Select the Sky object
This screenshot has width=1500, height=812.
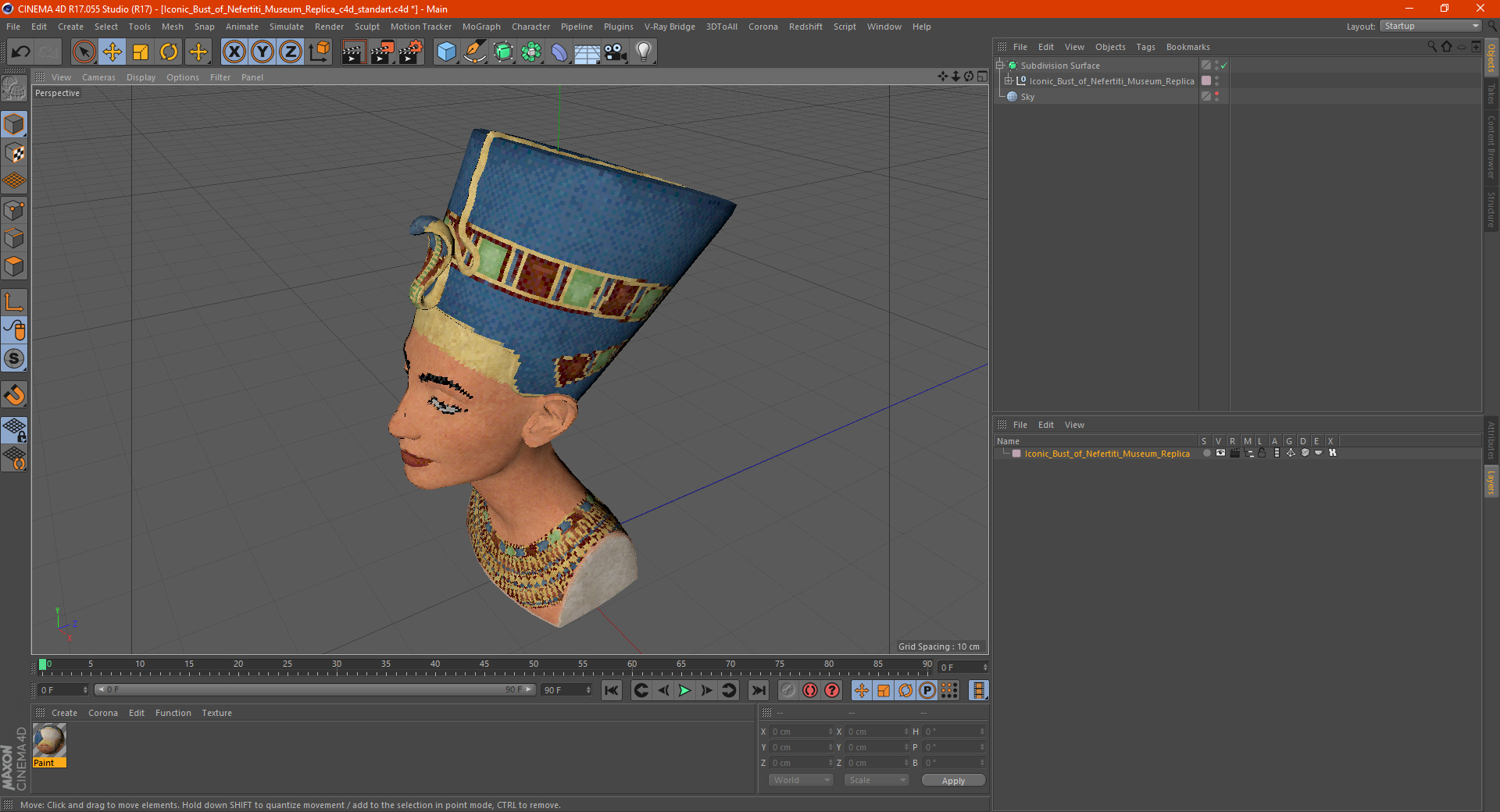[x=1027, y=97]
